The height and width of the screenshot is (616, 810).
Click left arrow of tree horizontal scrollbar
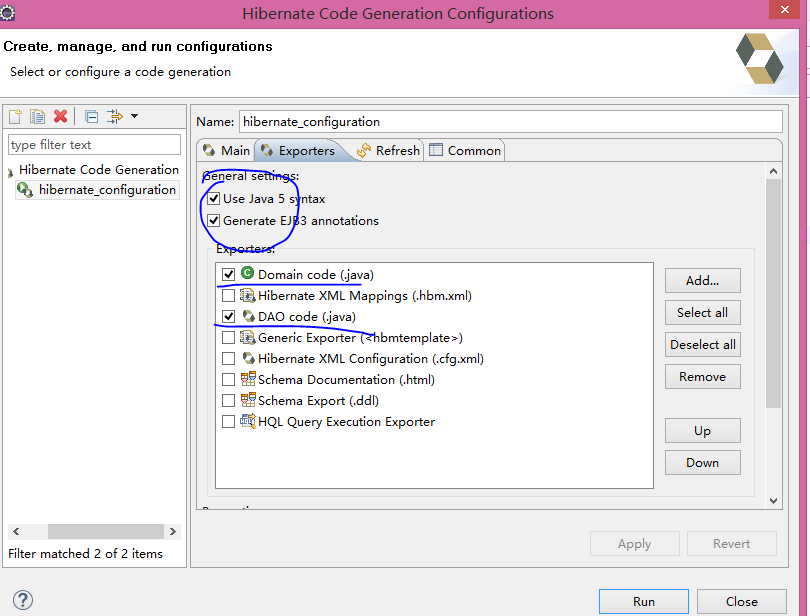16,531
